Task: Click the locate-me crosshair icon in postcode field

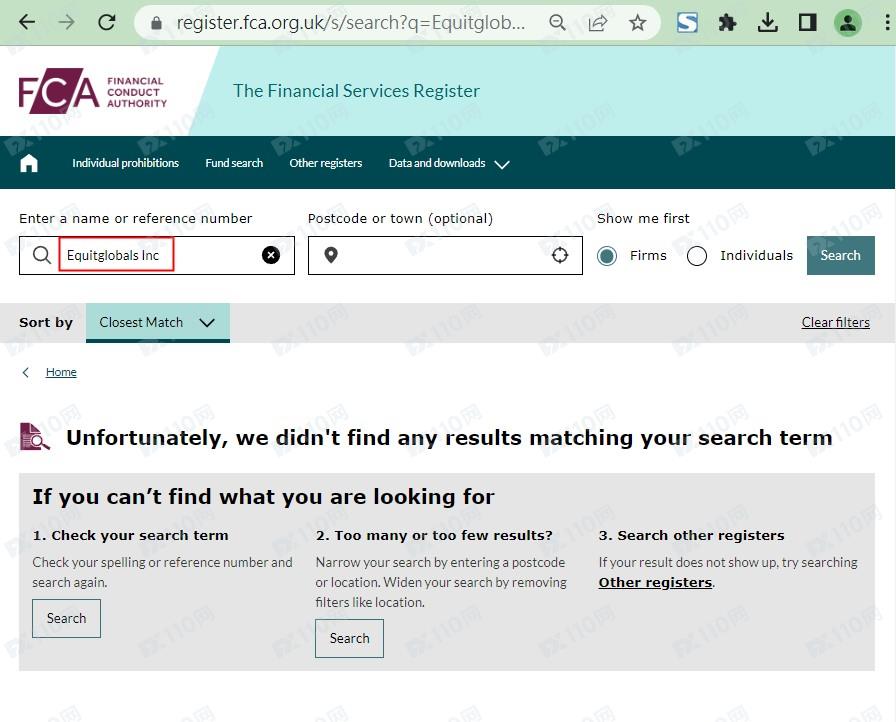Action: click(560, 255)
